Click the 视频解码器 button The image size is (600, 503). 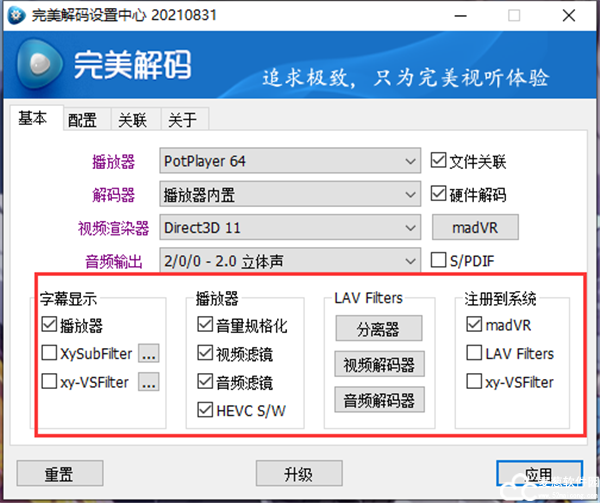379,364
